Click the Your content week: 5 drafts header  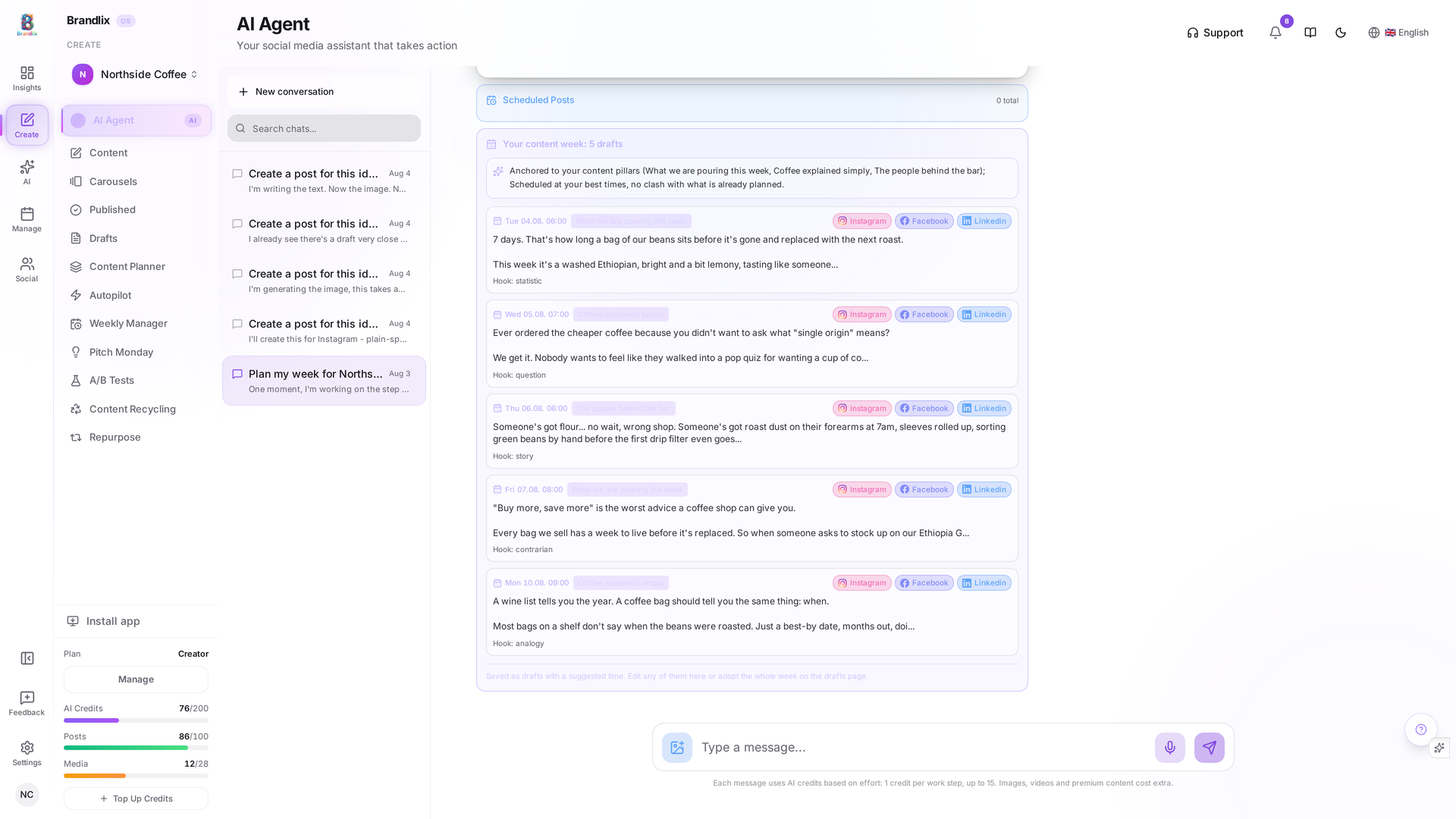562,144
